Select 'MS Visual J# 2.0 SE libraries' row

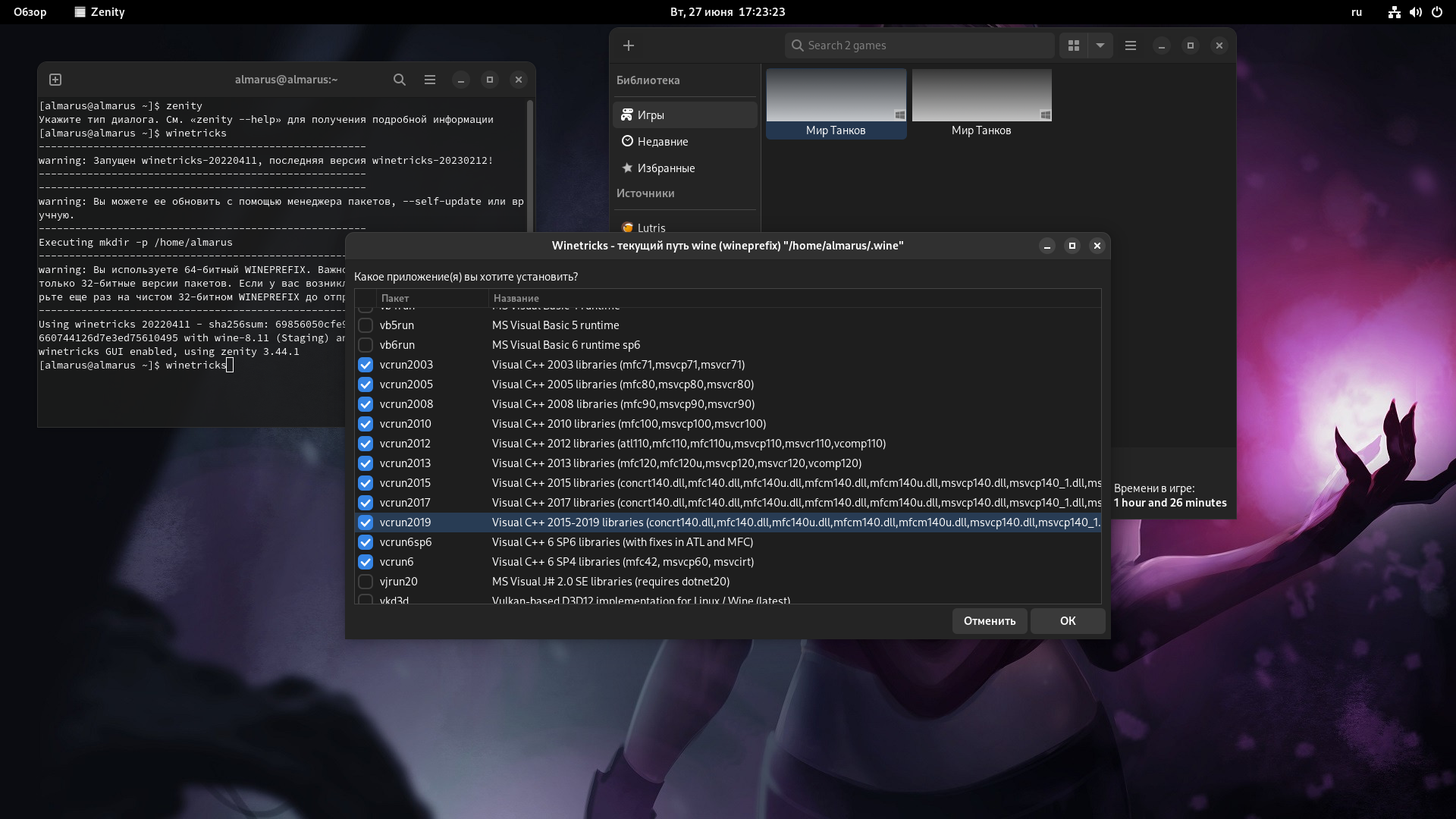coord(728,582)
